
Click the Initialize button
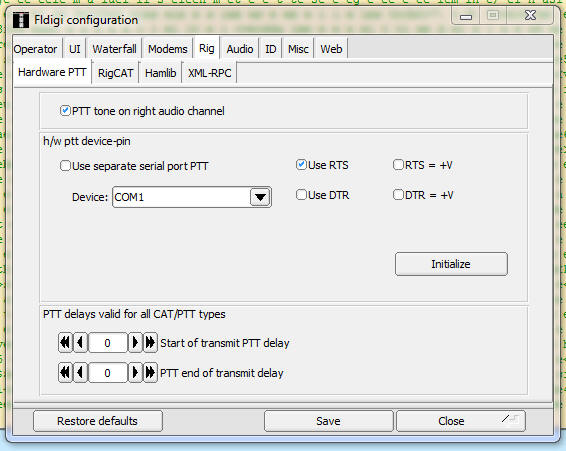click(x=451, y=264)
